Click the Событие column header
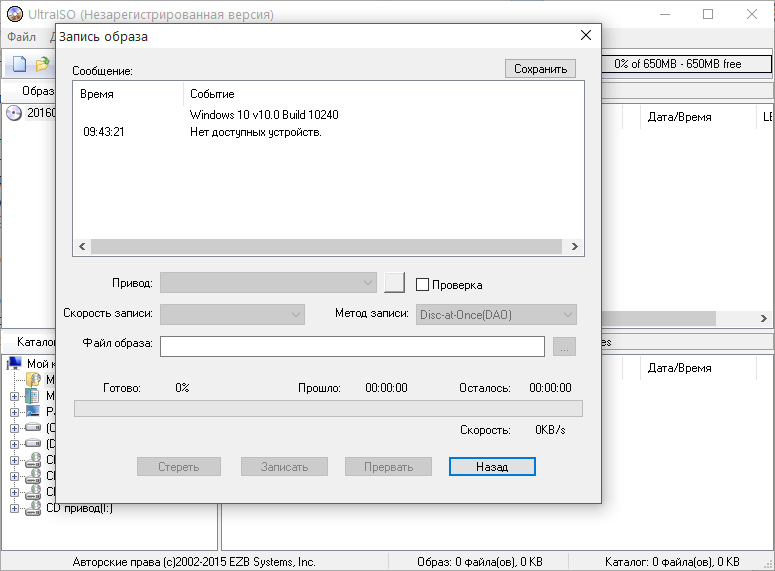The image size is (775, 571). coord(212,94)
